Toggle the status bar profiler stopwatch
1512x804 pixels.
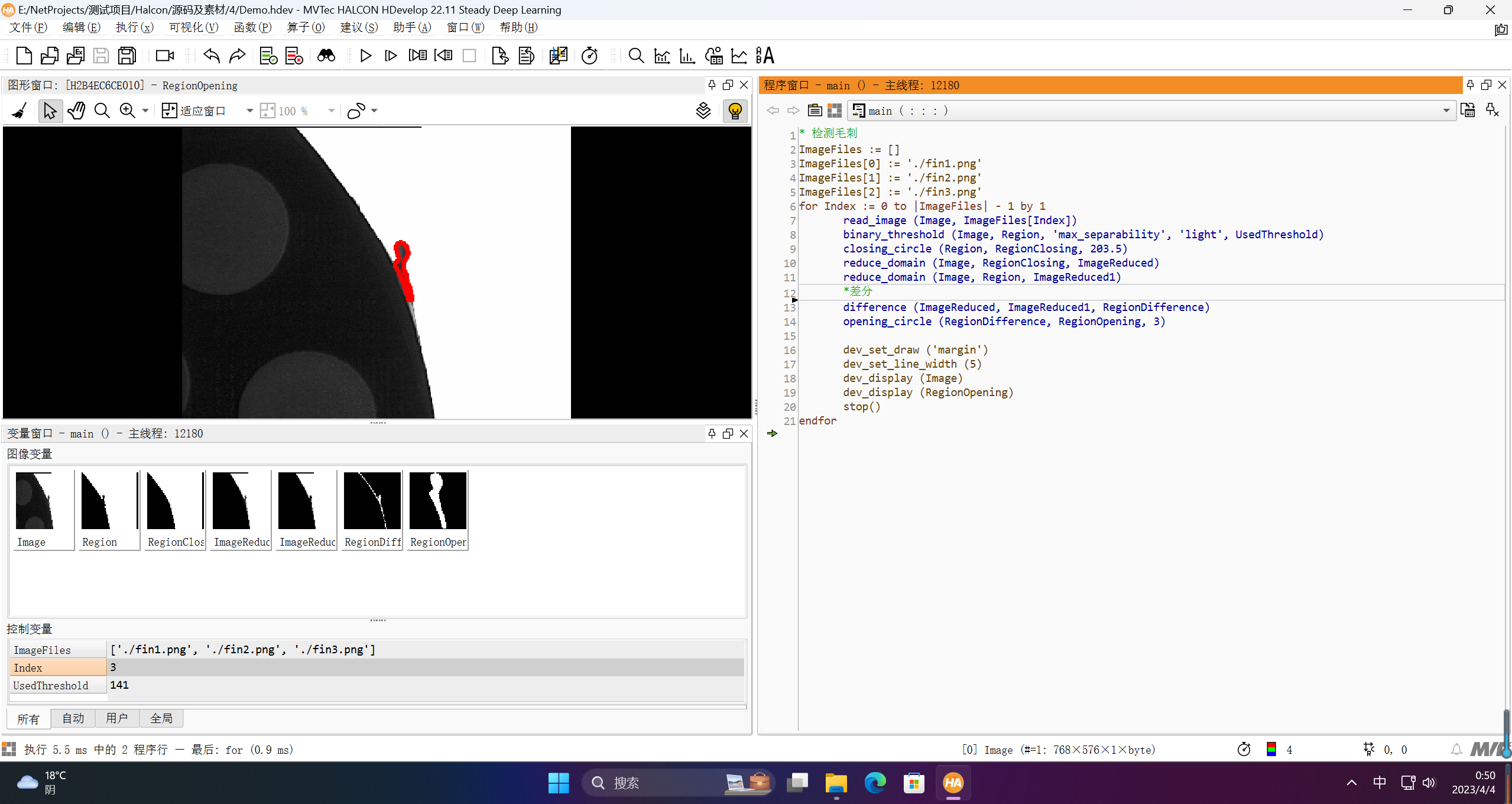click(x=1244, y=750)
